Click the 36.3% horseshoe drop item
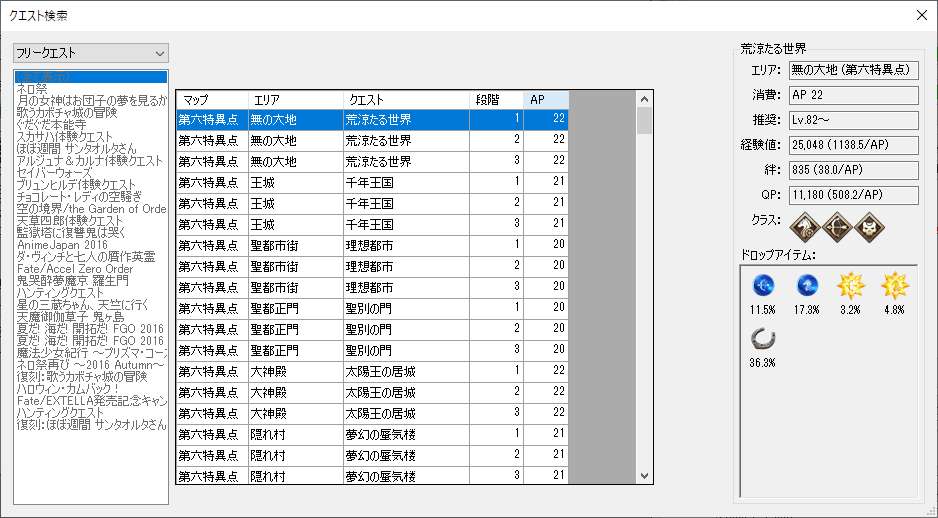 click(x=763, y=338)
